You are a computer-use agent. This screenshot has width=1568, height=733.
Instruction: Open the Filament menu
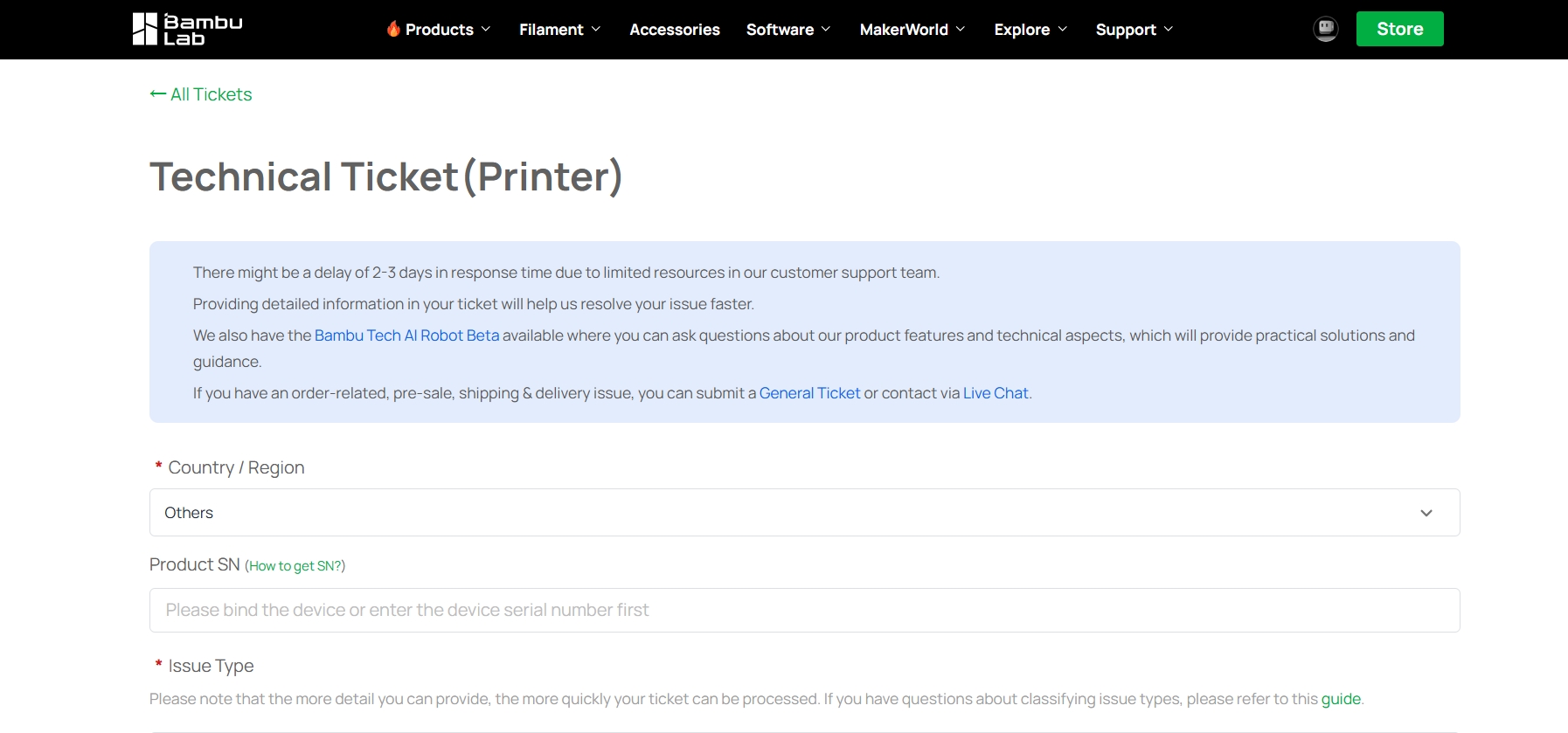click(x=560, y=30)
